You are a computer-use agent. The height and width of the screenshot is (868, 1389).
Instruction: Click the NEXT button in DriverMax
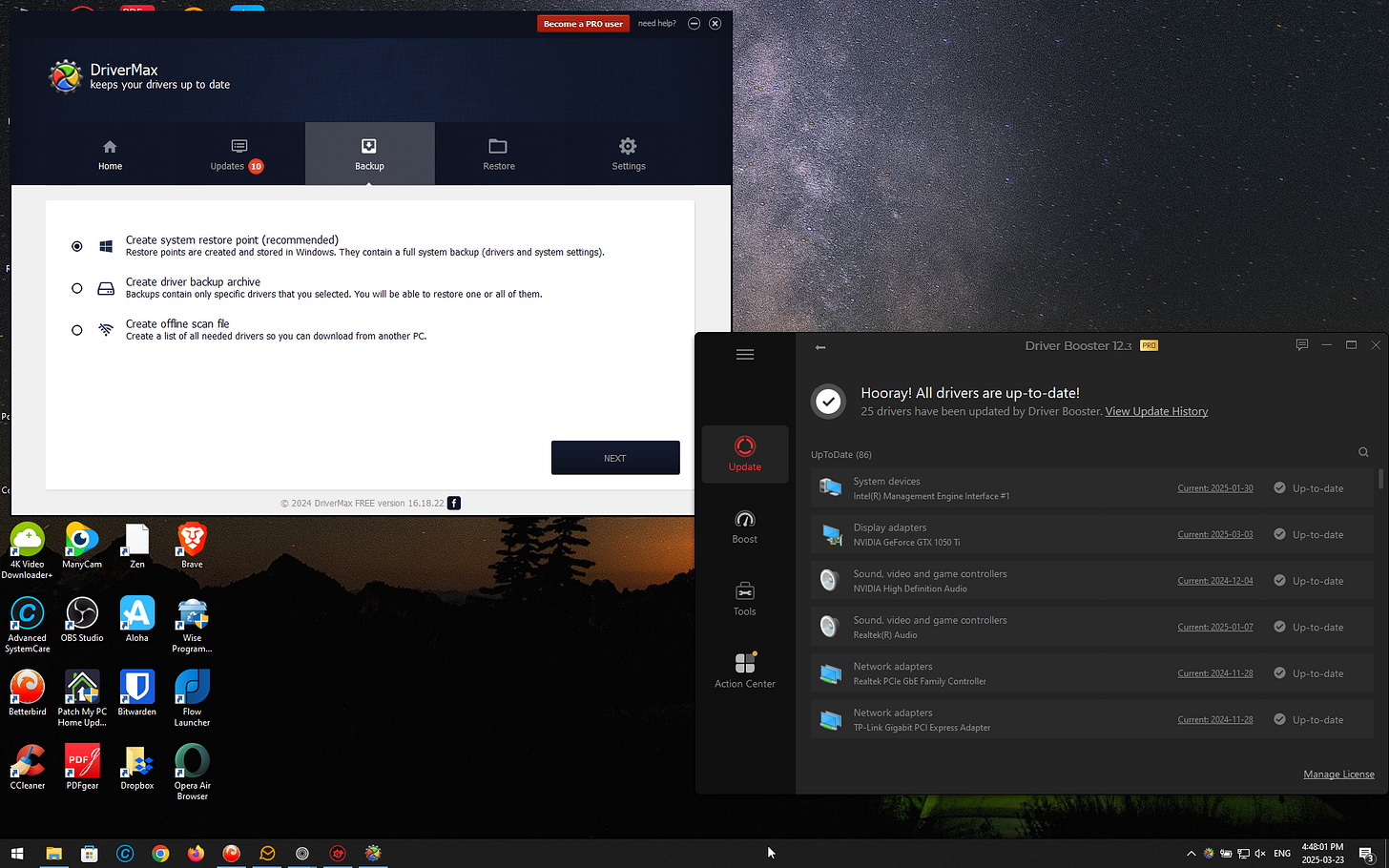[615, 458]
